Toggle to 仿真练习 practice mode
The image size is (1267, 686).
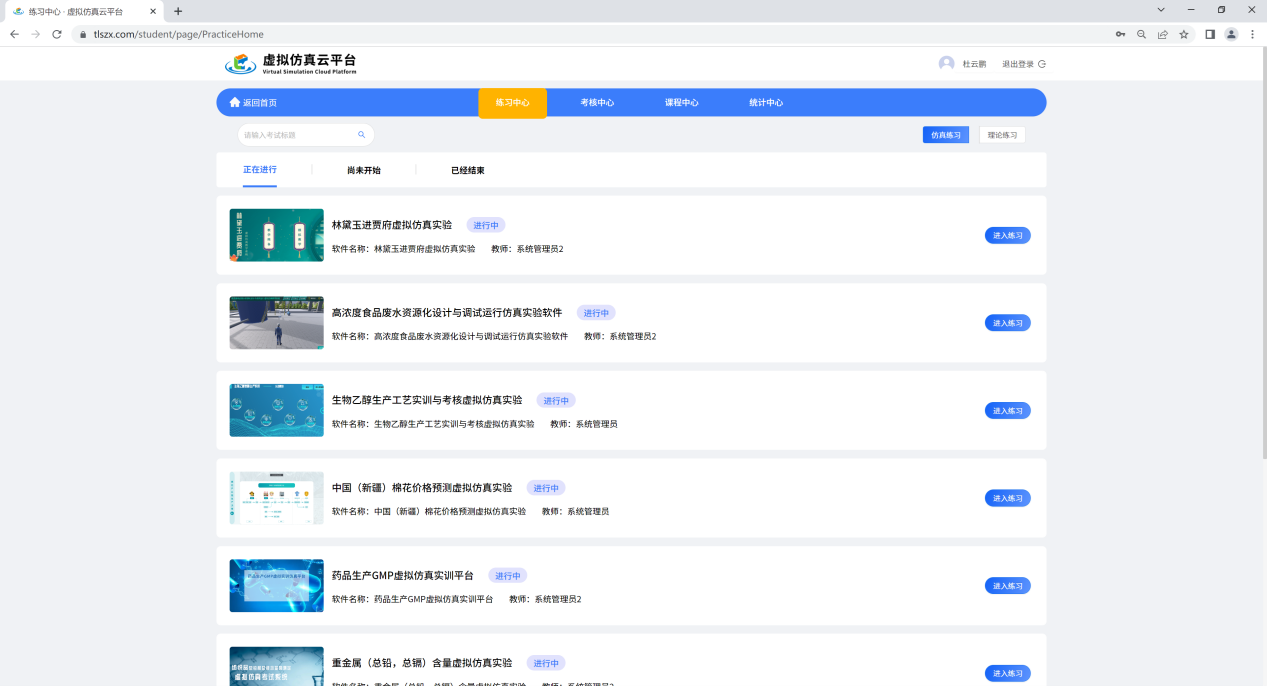(x=945, y=135)
